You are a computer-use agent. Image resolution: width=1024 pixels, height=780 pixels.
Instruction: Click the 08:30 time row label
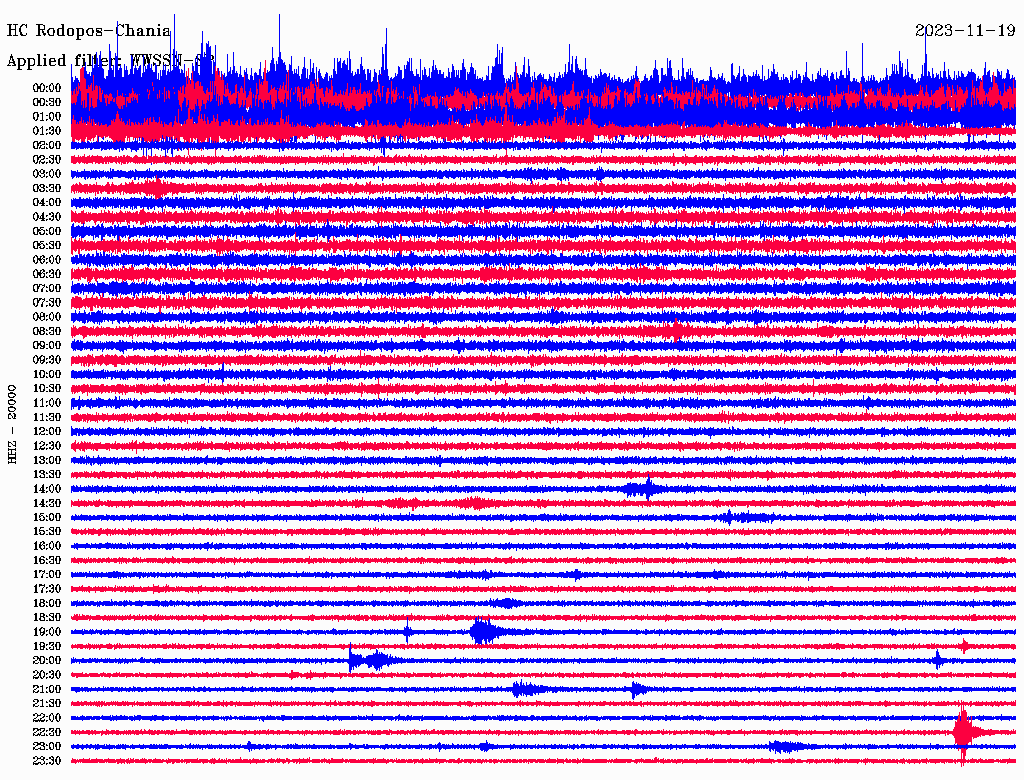click(46, 331)
